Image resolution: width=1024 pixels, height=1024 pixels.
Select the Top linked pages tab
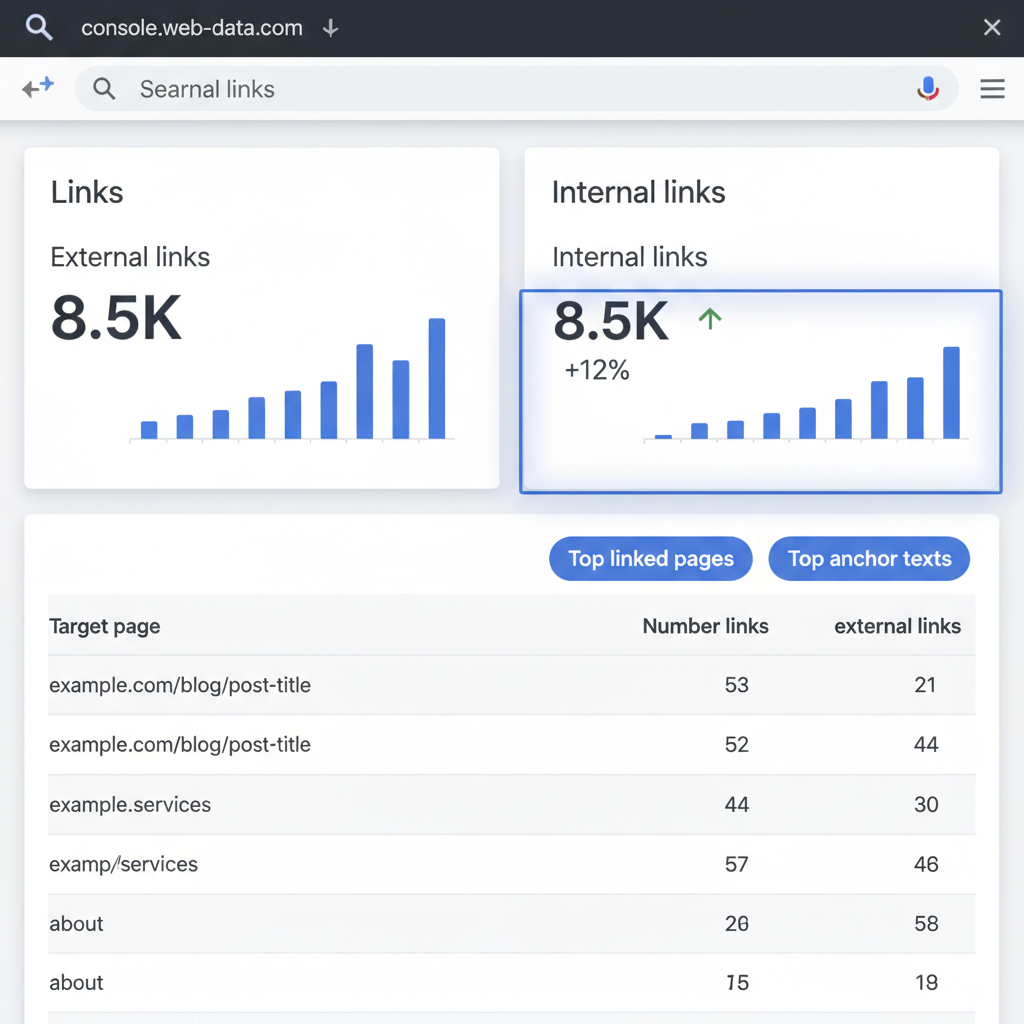coord(651,559)
